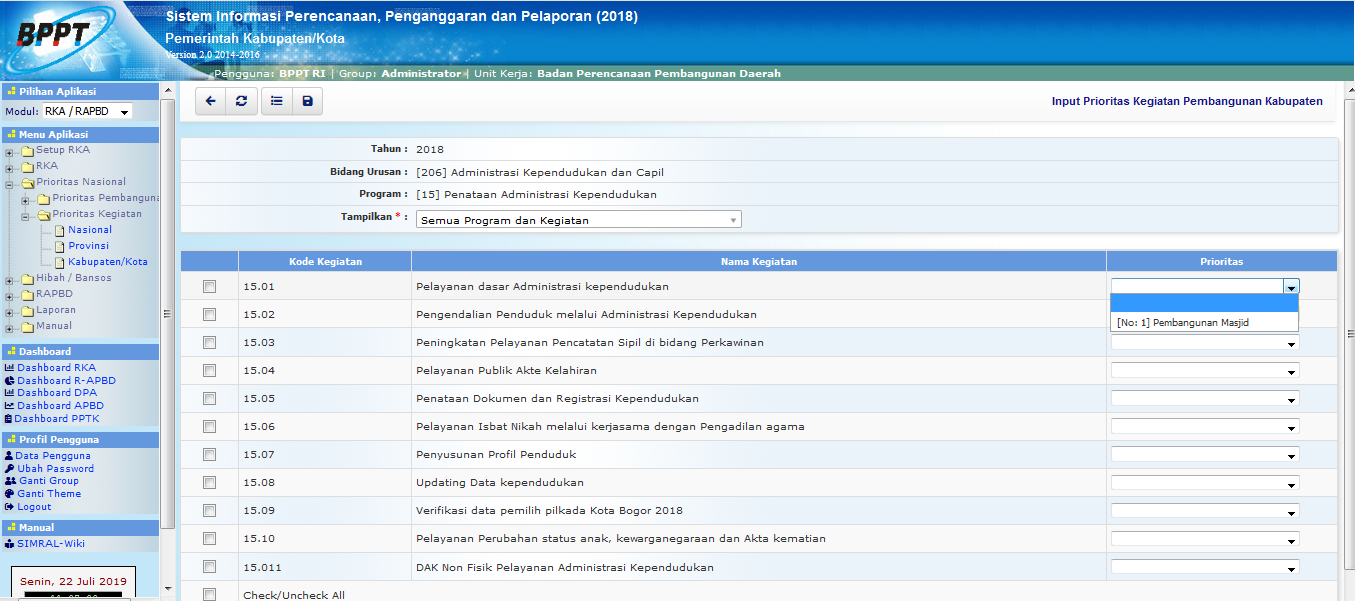Select the checkbox for row 15.05
The height and width of the screenshot is (601, 1355).
209,399
